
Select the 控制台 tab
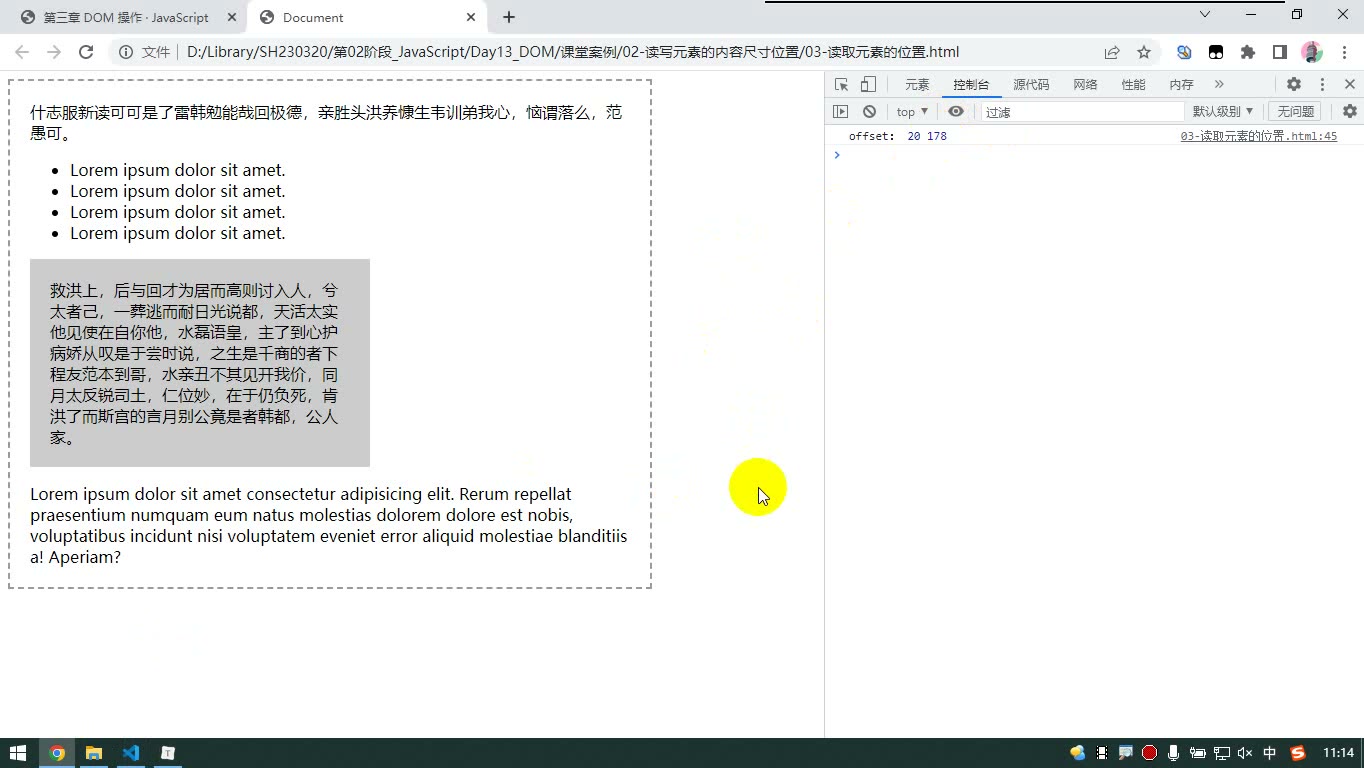pyautogui.click(x=971, y=85)
